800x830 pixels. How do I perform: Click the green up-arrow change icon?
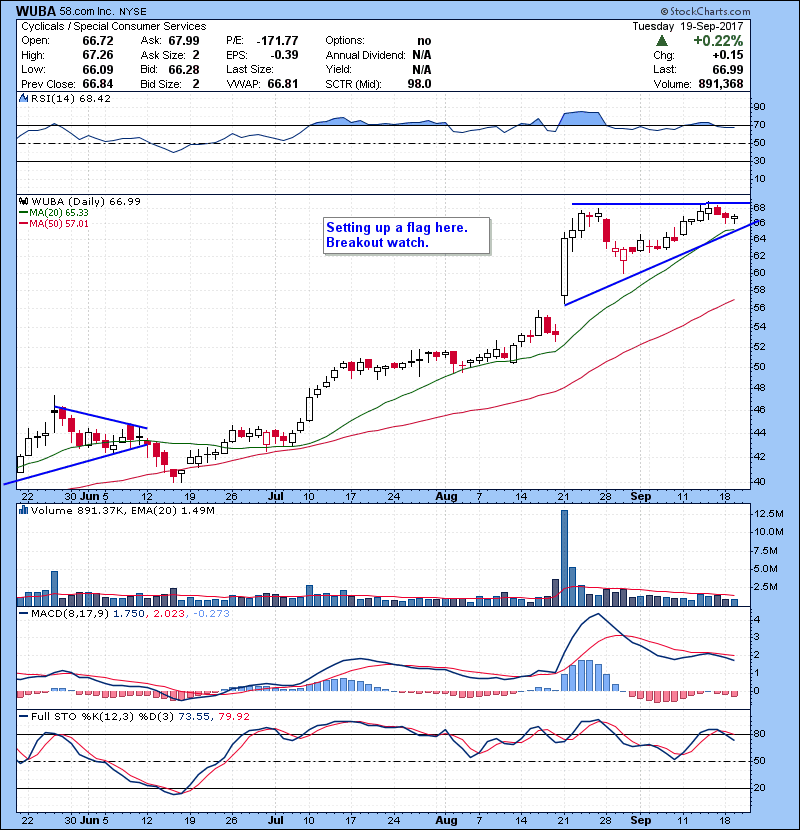tap(661, 41)
